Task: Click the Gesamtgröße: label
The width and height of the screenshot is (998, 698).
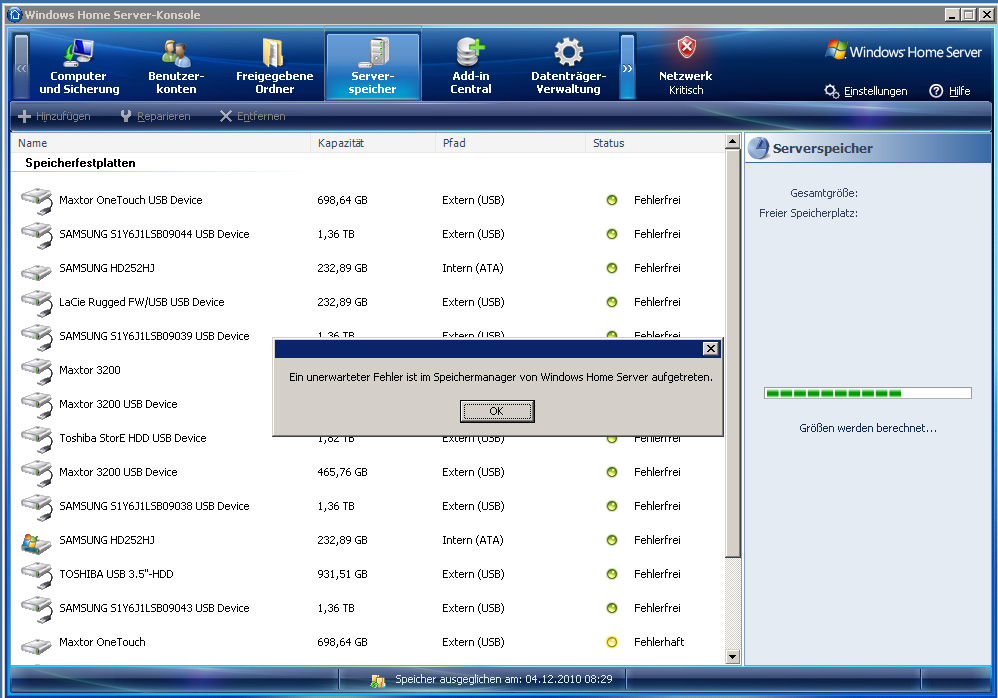Action: point(824,193)
